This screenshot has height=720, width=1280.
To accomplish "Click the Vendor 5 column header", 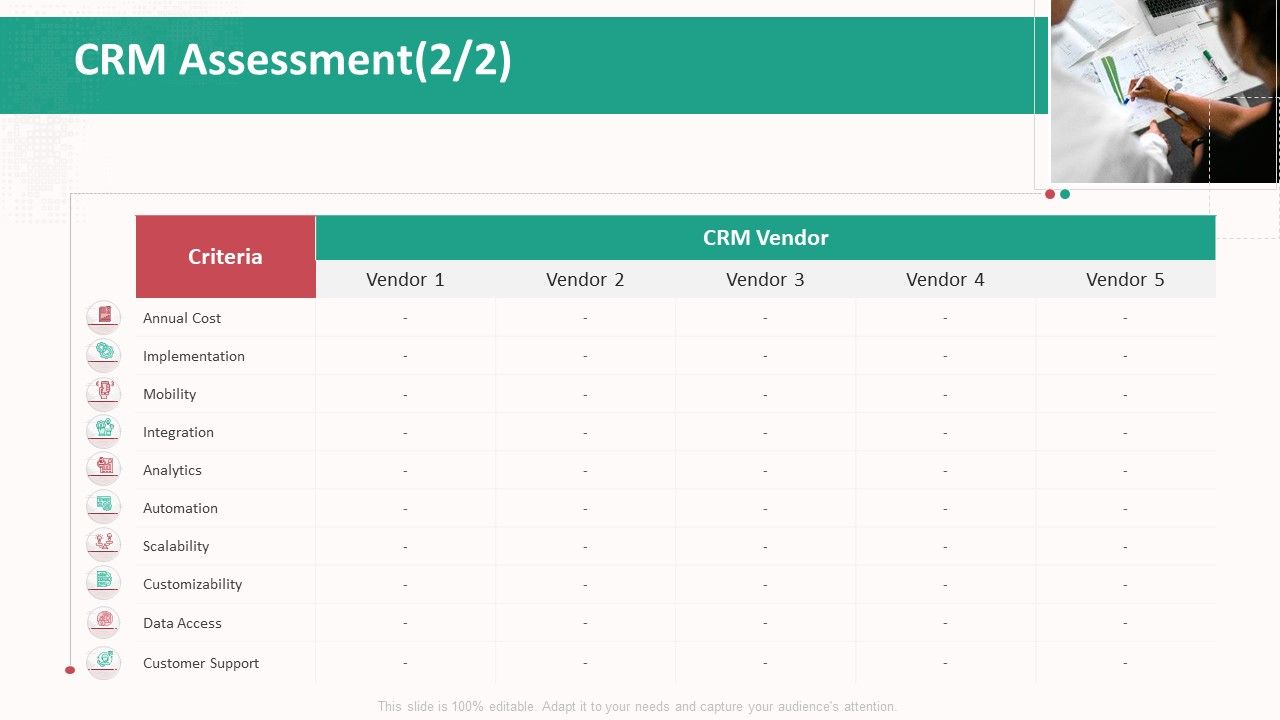I will point(1125,280).
